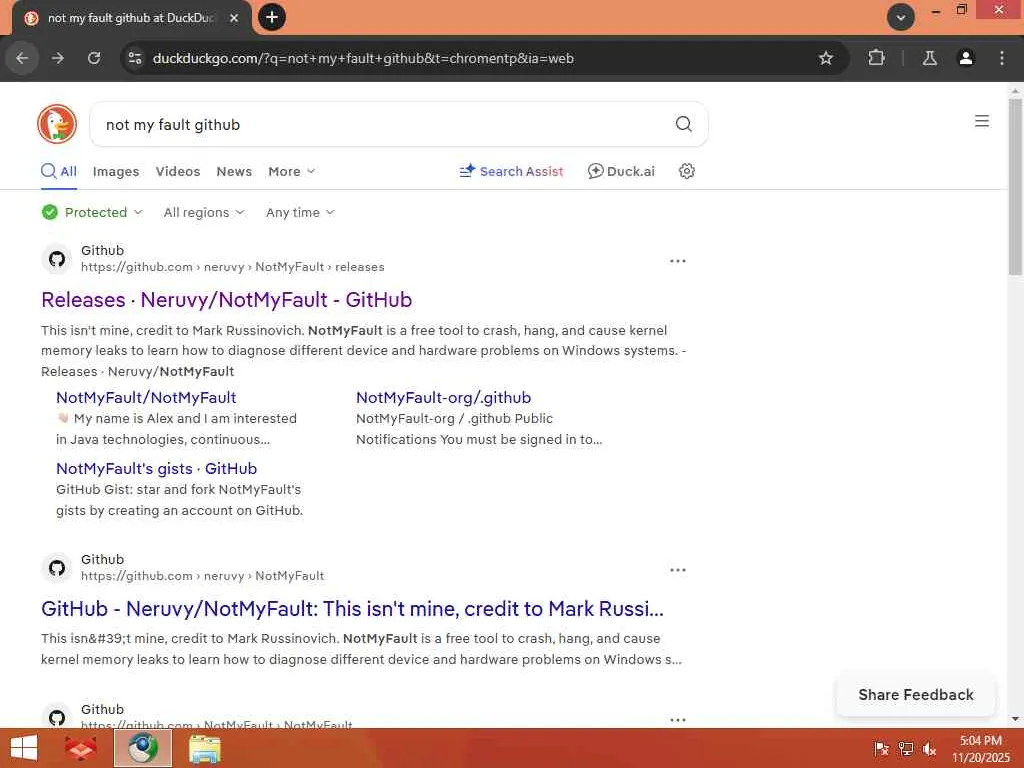
Task: Switch to Videos tab
Action: (x=178, y=171)
